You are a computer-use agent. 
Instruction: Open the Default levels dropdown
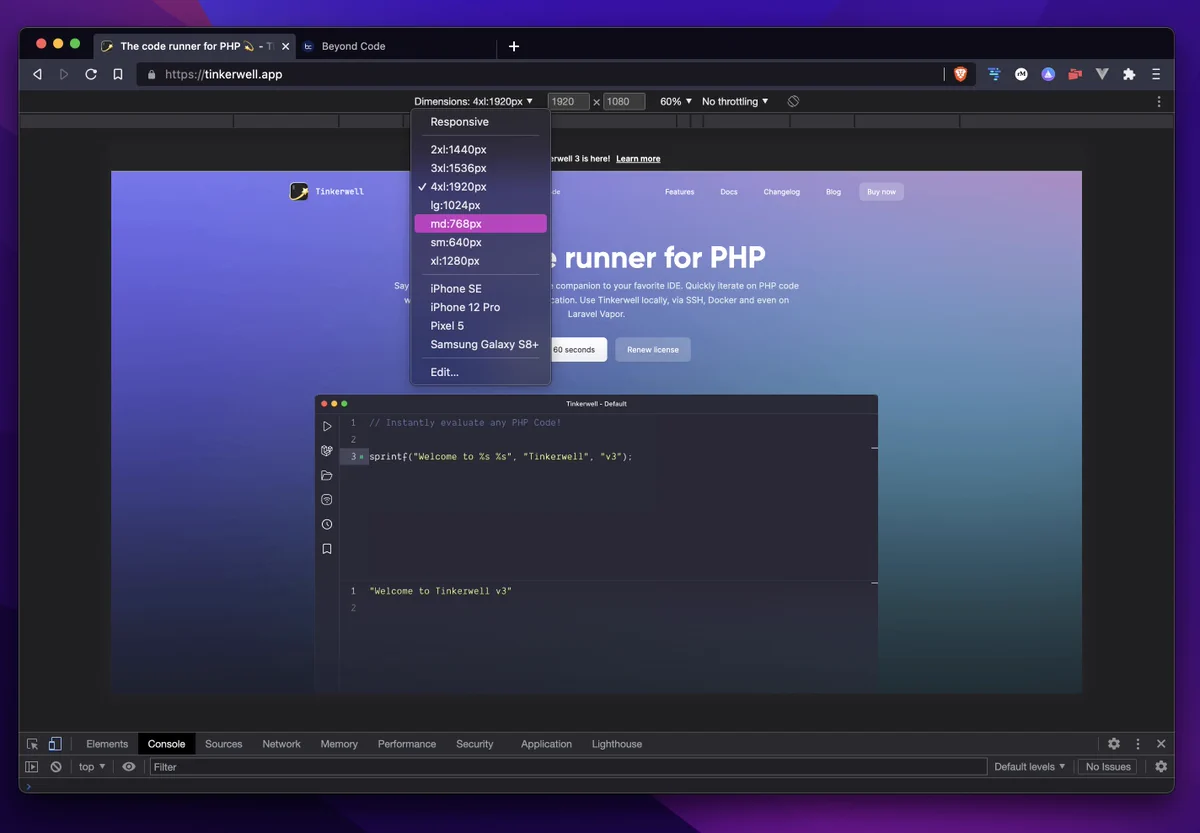[x=1030, y=767]
